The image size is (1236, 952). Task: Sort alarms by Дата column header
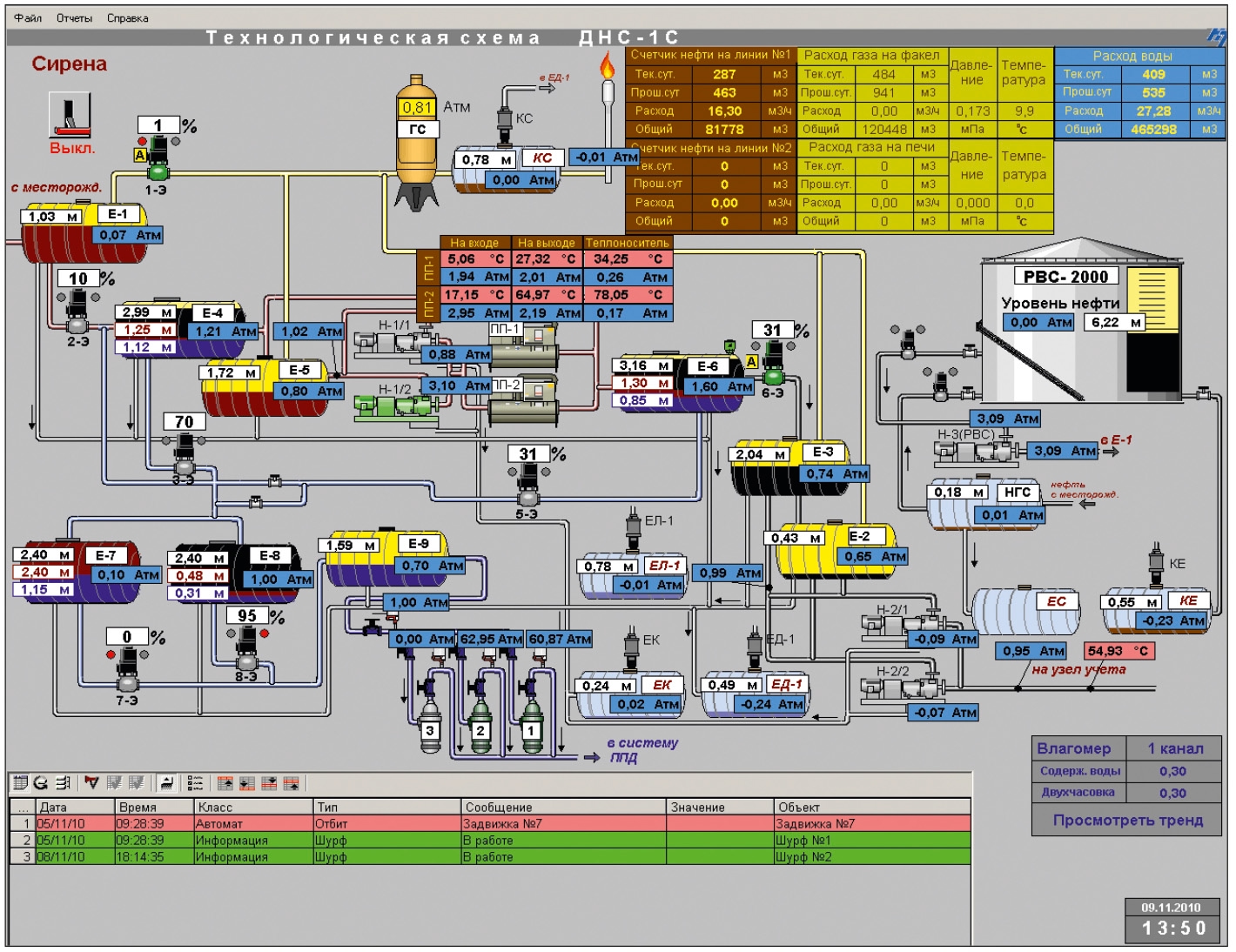tap(76, 808)
